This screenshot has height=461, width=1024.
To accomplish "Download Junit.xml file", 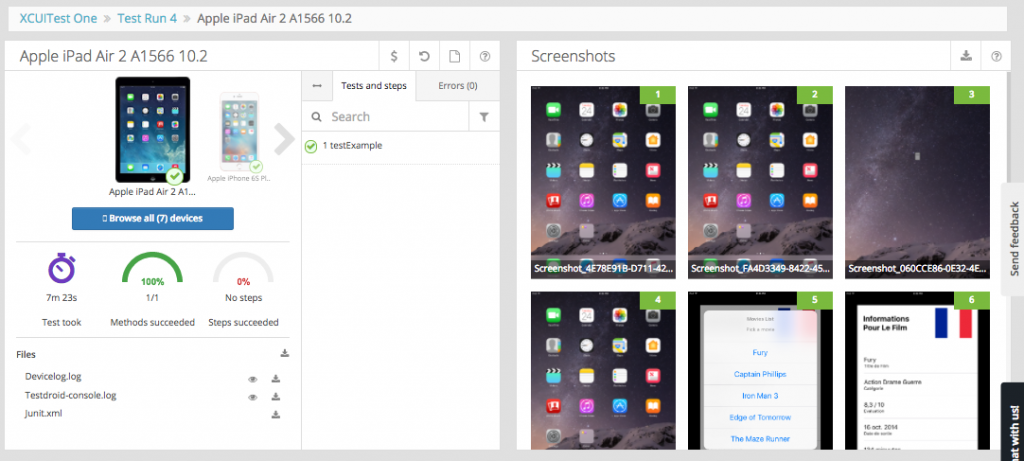I will point(276,414).
